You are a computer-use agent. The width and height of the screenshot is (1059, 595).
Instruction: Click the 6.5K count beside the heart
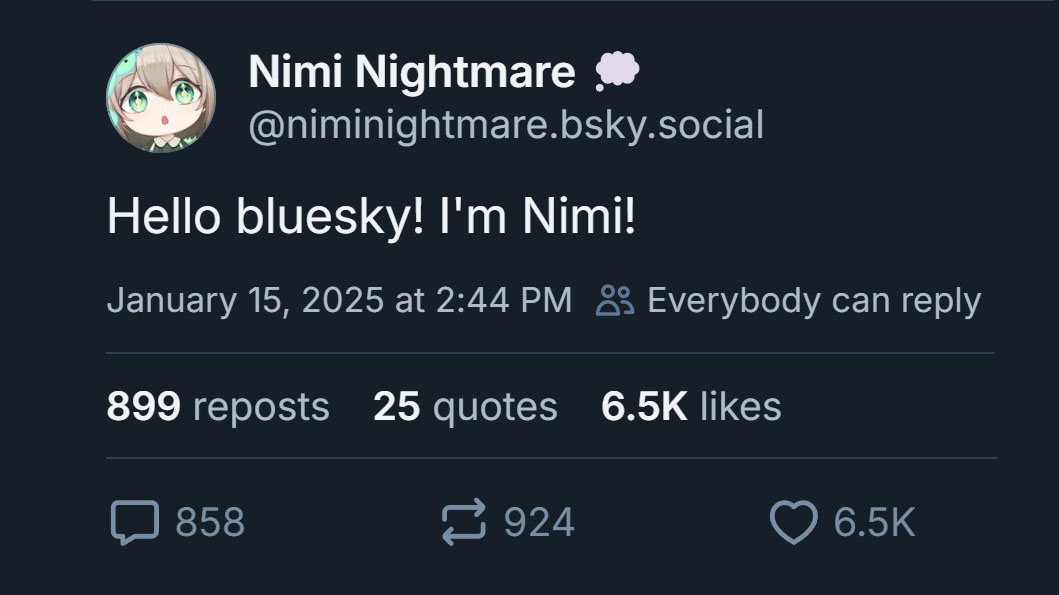click(874, 522)
